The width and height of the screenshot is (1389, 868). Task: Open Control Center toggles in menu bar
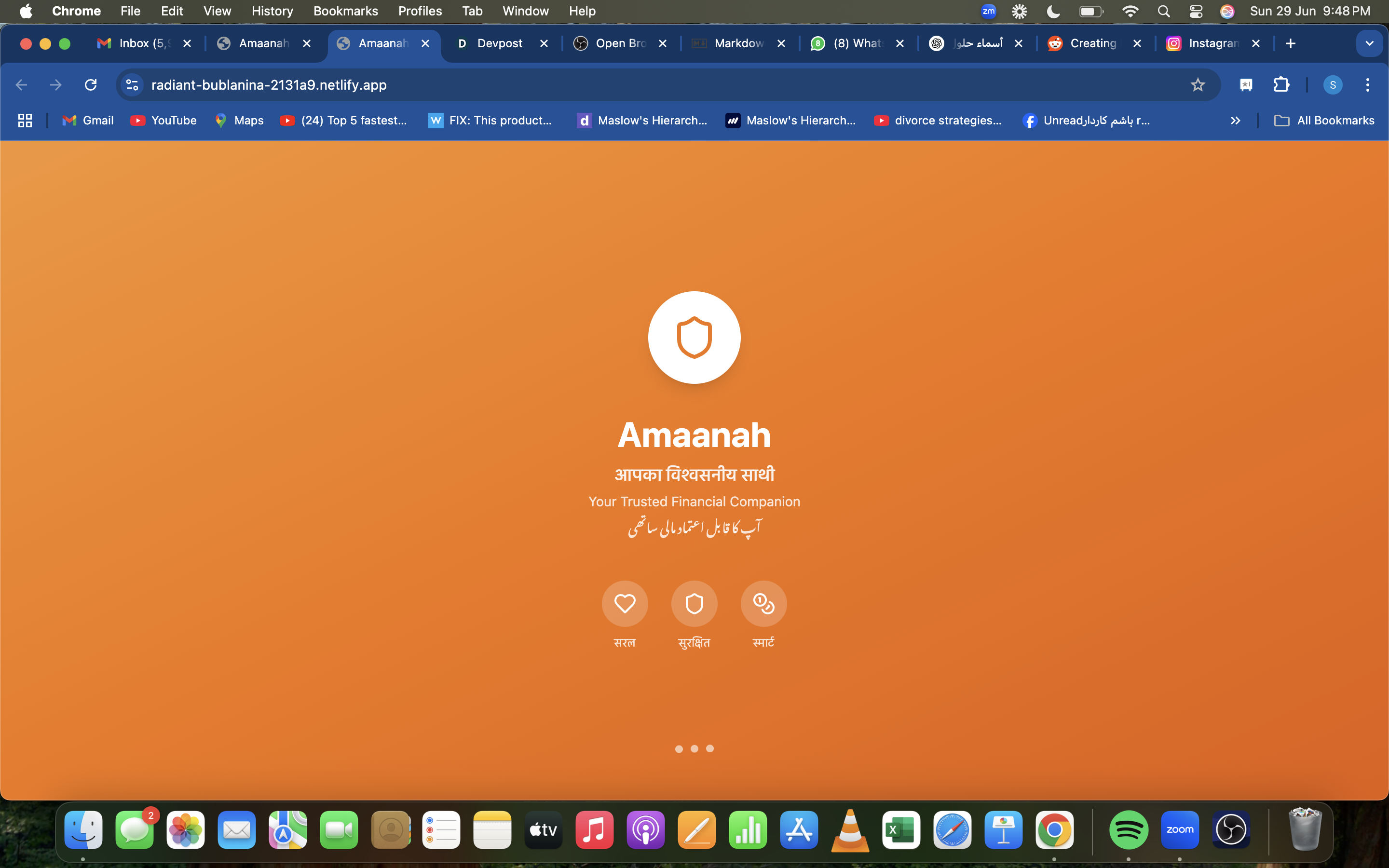(x=1196, y=11)
